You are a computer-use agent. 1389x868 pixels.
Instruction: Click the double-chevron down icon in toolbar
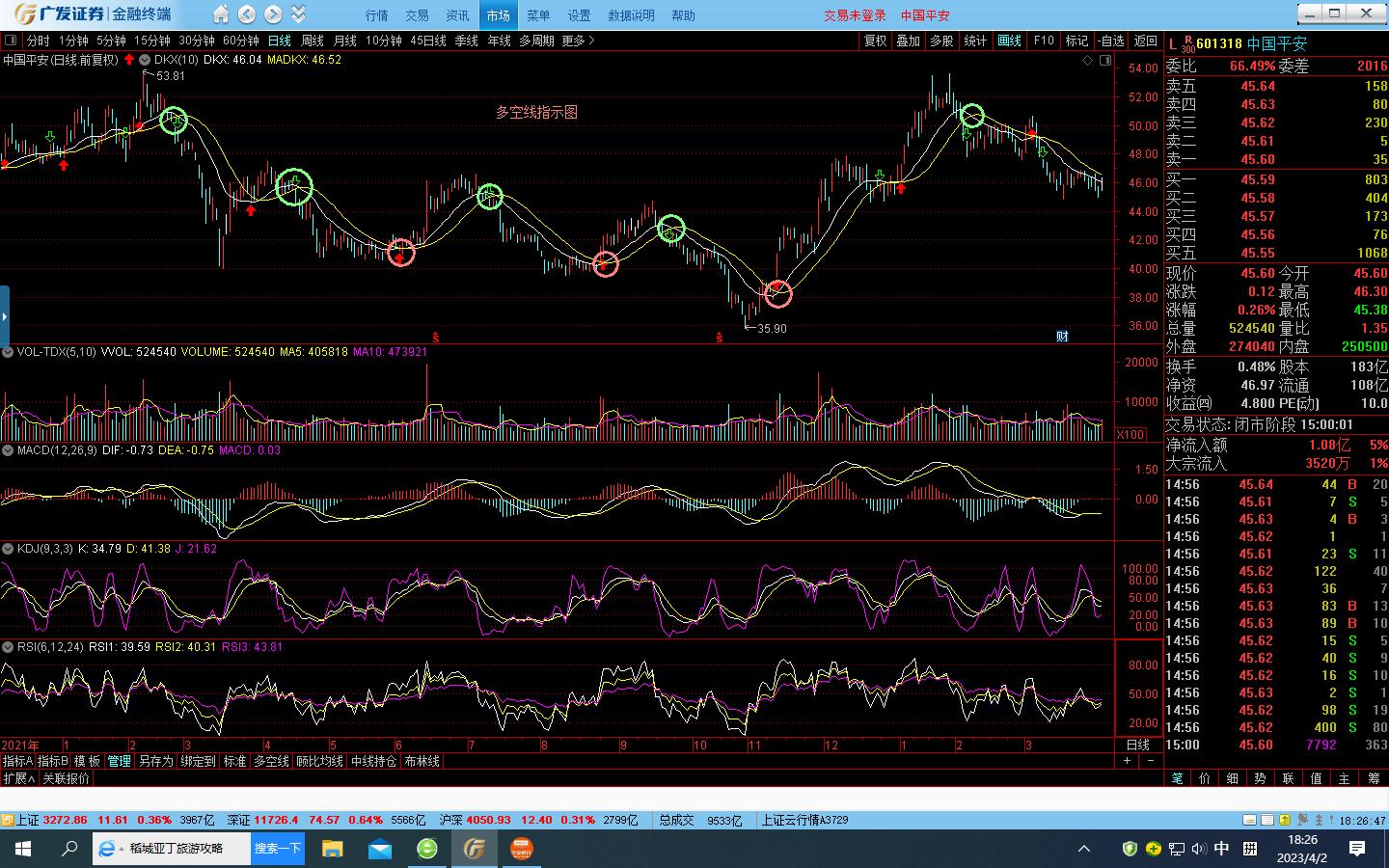298,14
